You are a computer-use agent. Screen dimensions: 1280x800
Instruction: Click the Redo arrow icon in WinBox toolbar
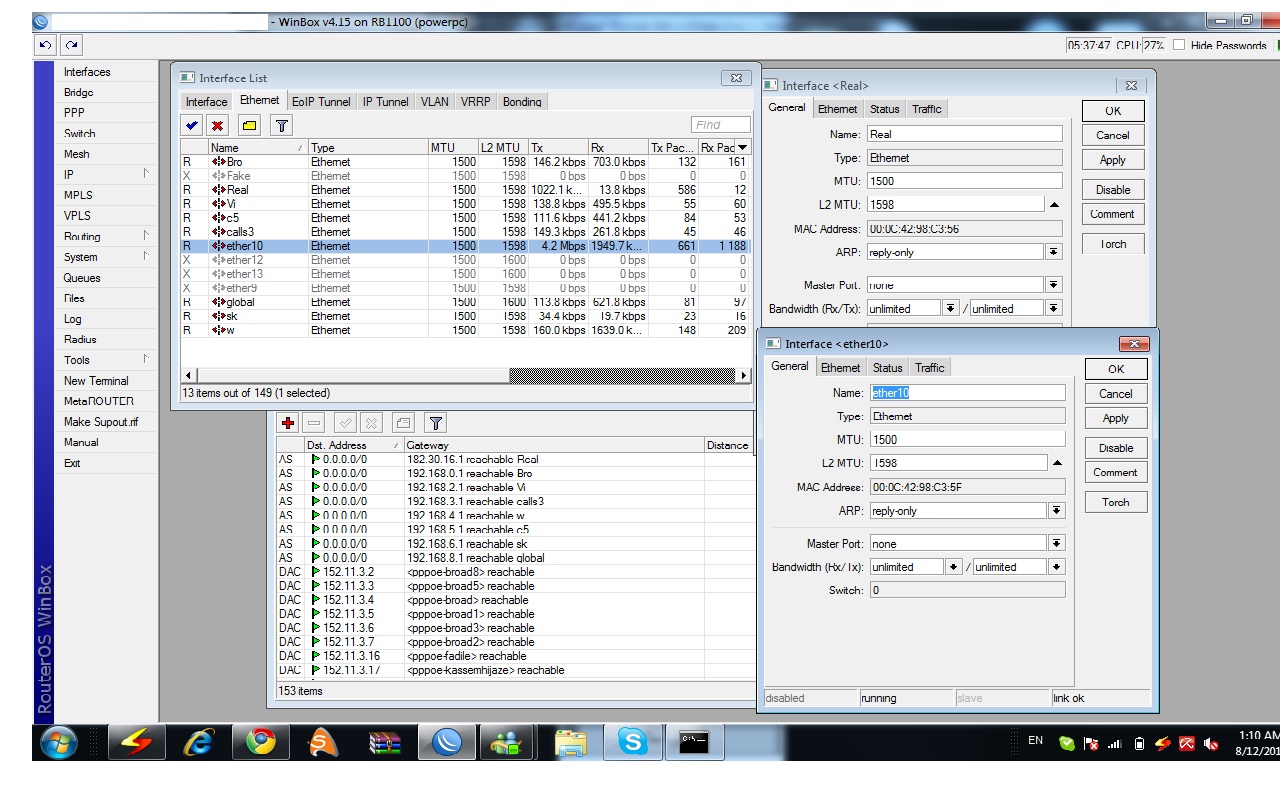71,45
